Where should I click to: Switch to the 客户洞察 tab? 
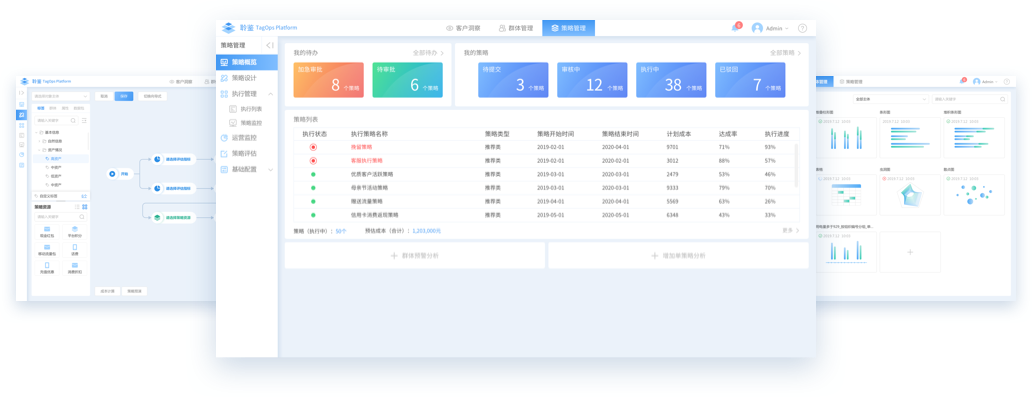click(x=463, y=28)
